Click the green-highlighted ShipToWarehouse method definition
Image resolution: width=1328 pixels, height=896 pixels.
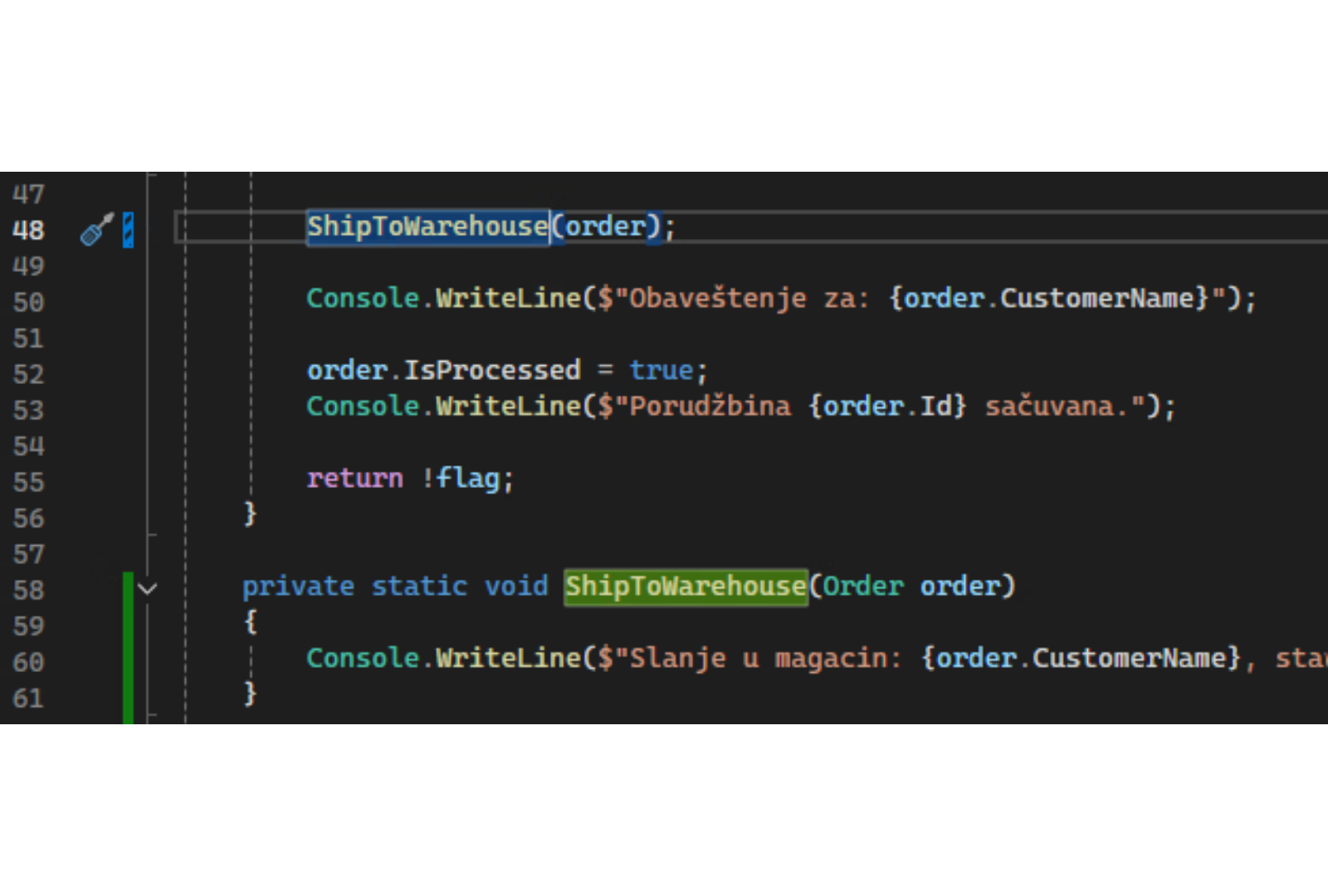685,587
